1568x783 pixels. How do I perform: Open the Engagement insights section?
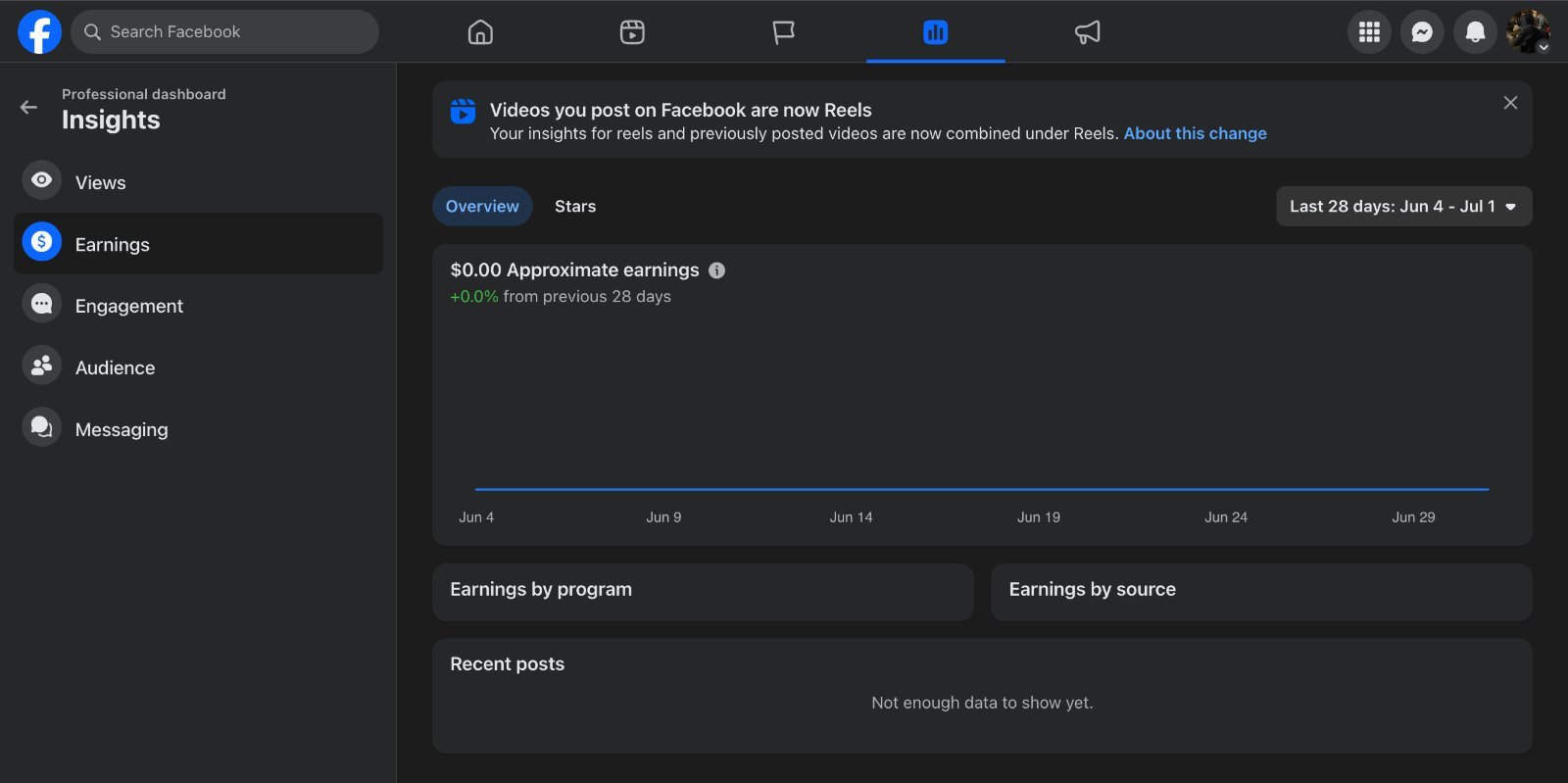coord(198,306)
